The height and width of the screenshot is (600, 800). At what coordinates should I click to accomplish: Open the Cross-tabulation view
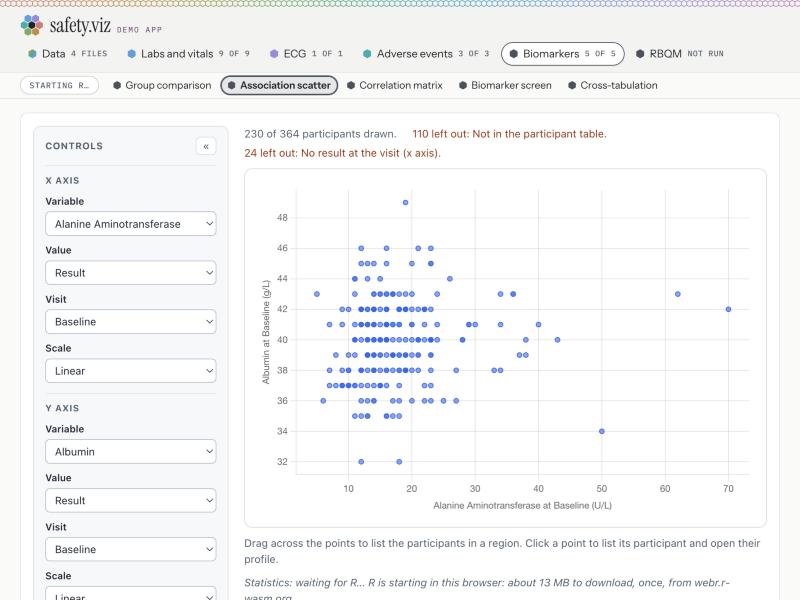point(613,85)
